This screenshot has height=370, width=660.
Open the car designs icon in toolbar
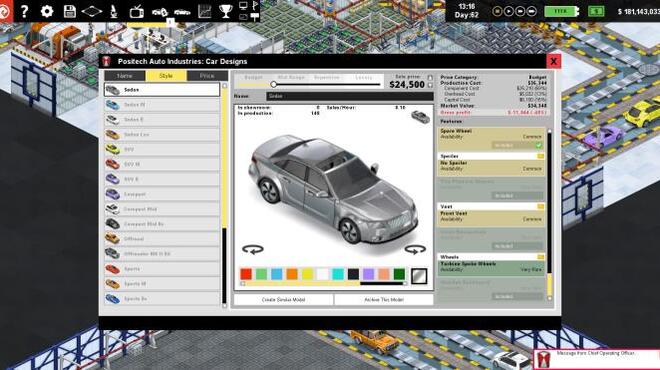pyautogui.click(x=182, y=12)
